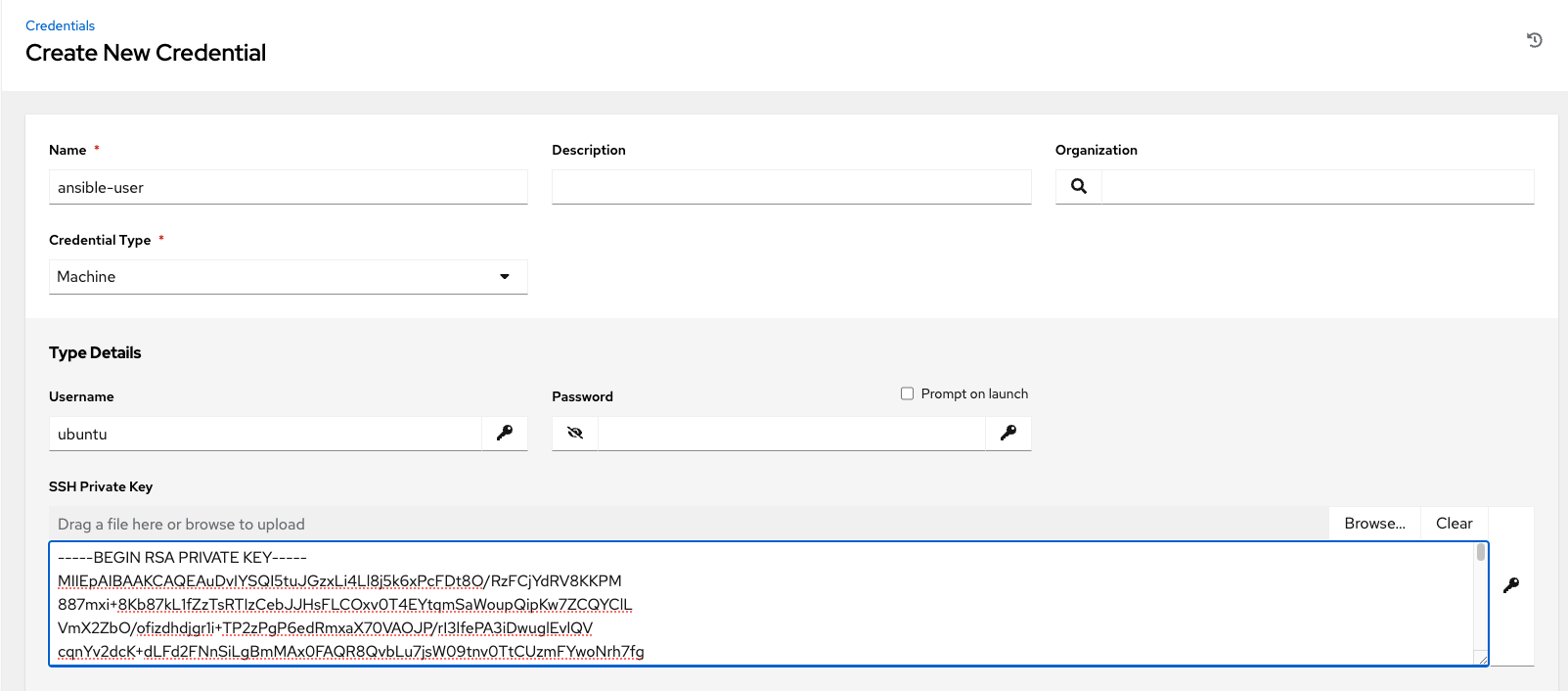Click Browse... to upload a key file
Screen dimensions: 1568x691
pos(1374,524)
